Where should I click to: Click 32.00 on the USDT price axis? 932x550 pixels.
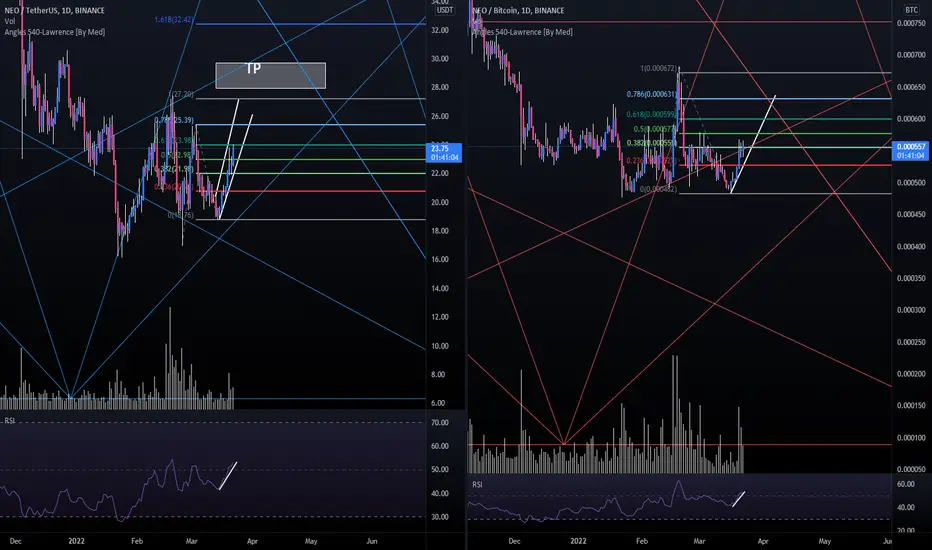click(x=440, y=30)
